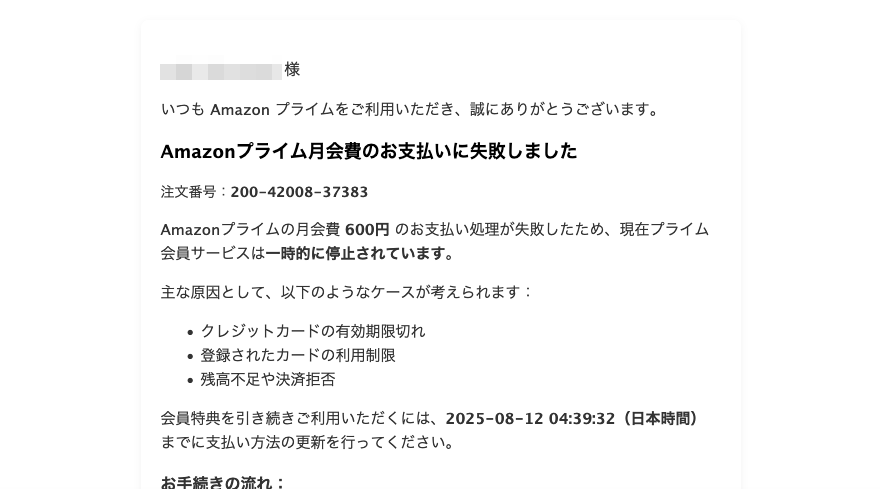Click the line 主な原因として、以下のようなケース
Image resolution: width=880 pixels, height=489 pixels.
pyautogui.click(x=346, y=293)
